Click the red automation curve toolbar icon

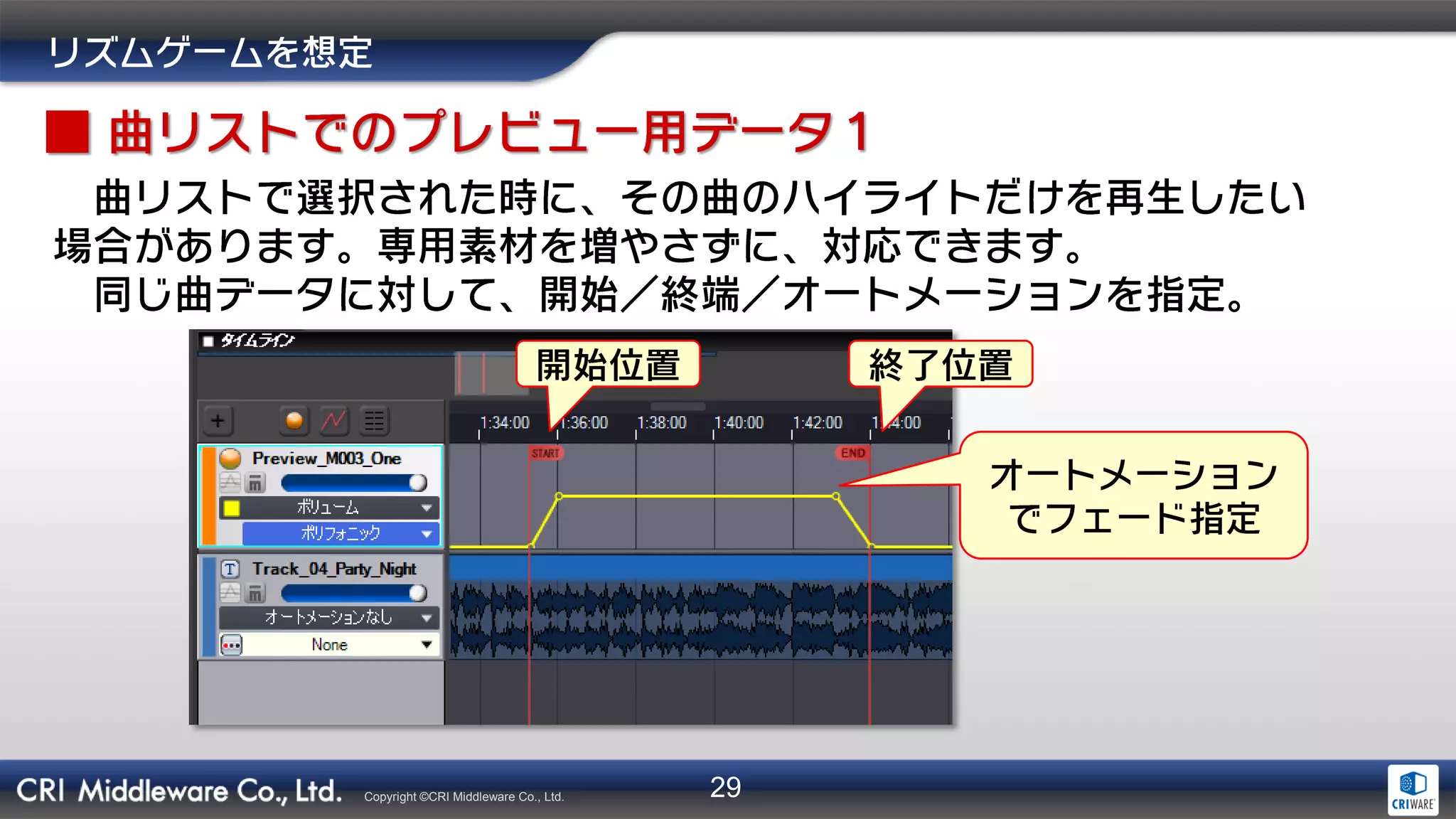[x=333, y=421]
